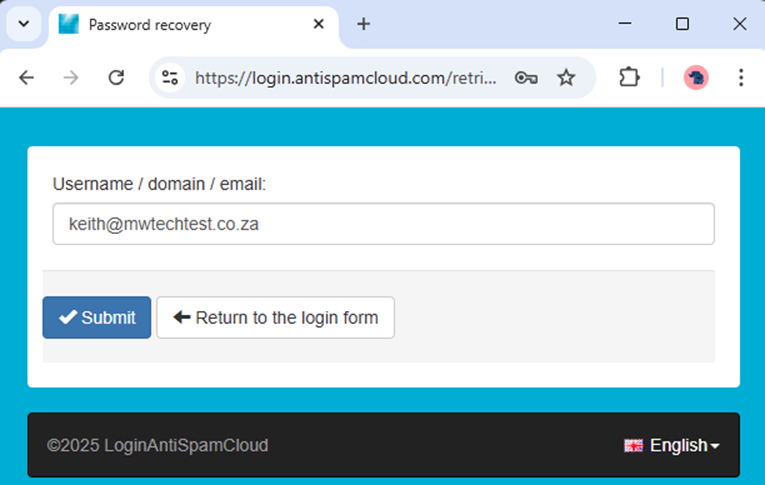
Task: Click the Username / domain / email field
Action: pos(383,224)
